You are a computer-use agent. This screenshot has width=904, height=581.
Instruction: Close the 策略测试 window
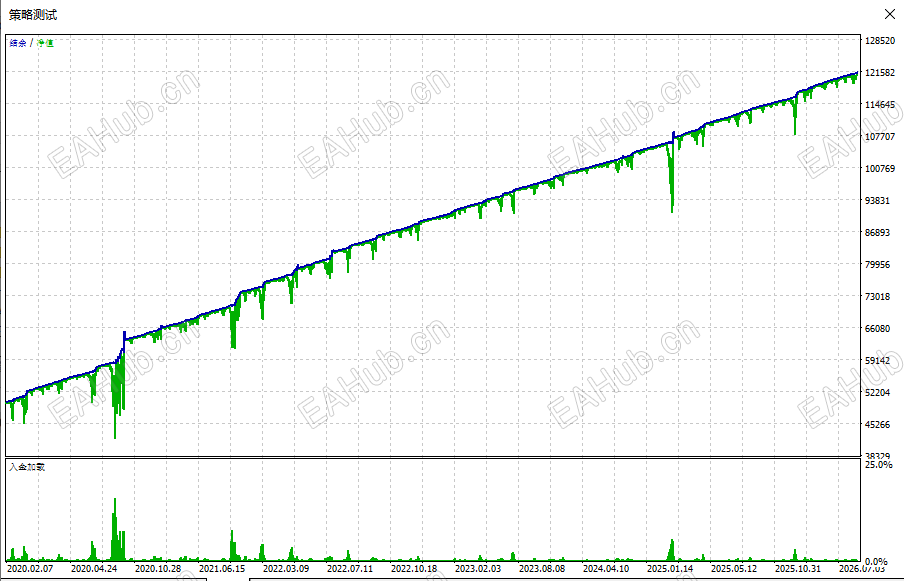[890, 14]
